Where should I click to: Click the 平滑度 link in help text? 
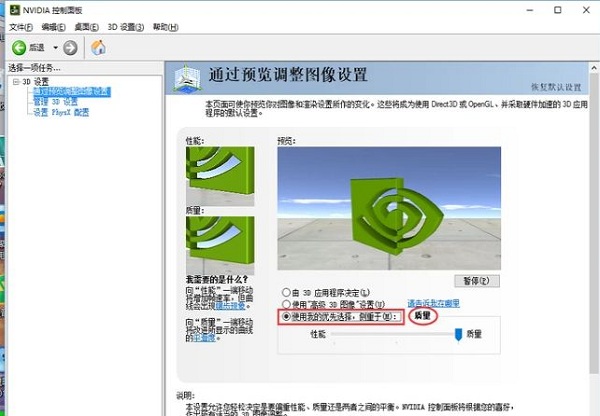click(x=204, y=338)
